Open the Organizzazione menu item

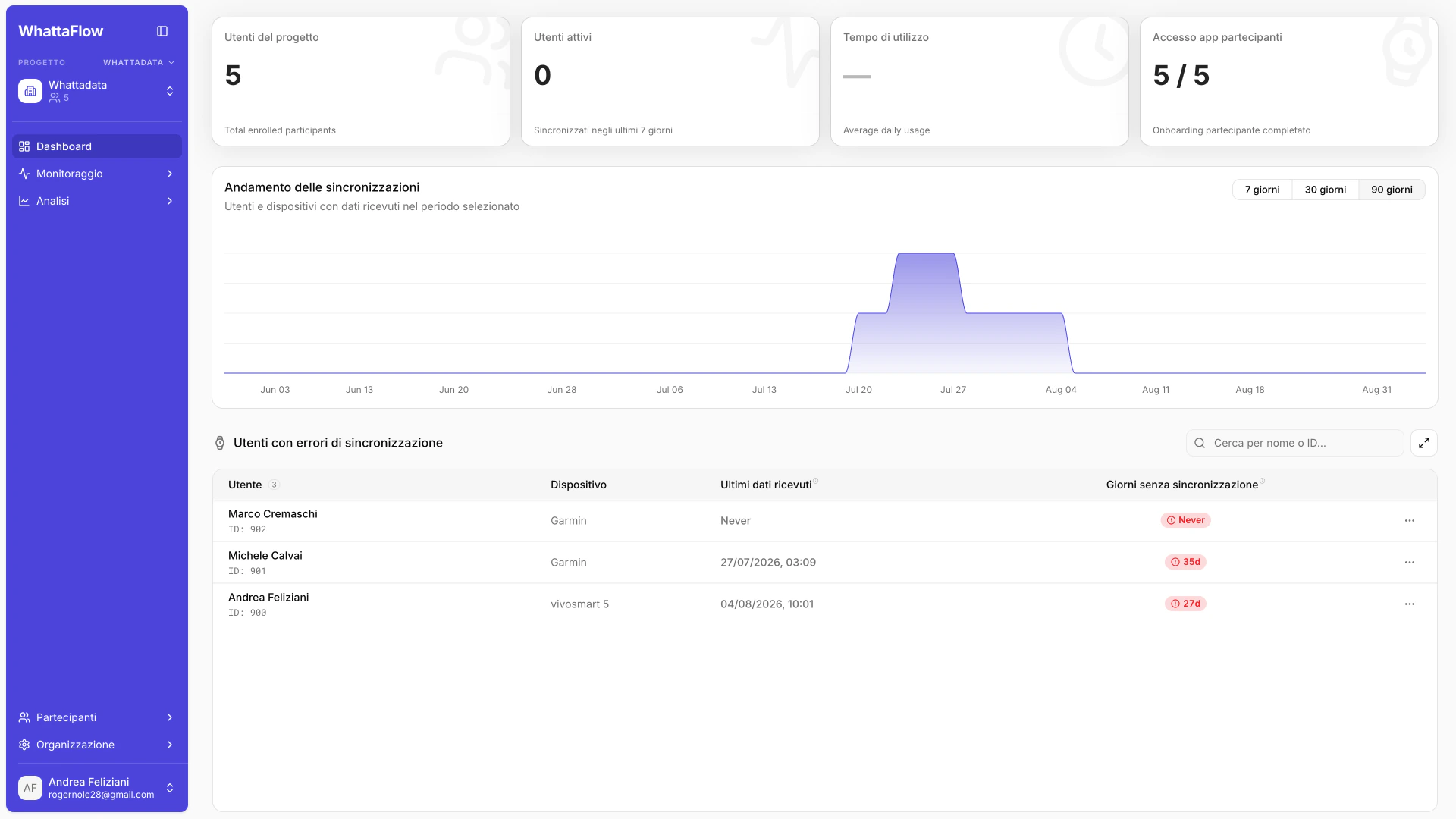click(97, 745)
